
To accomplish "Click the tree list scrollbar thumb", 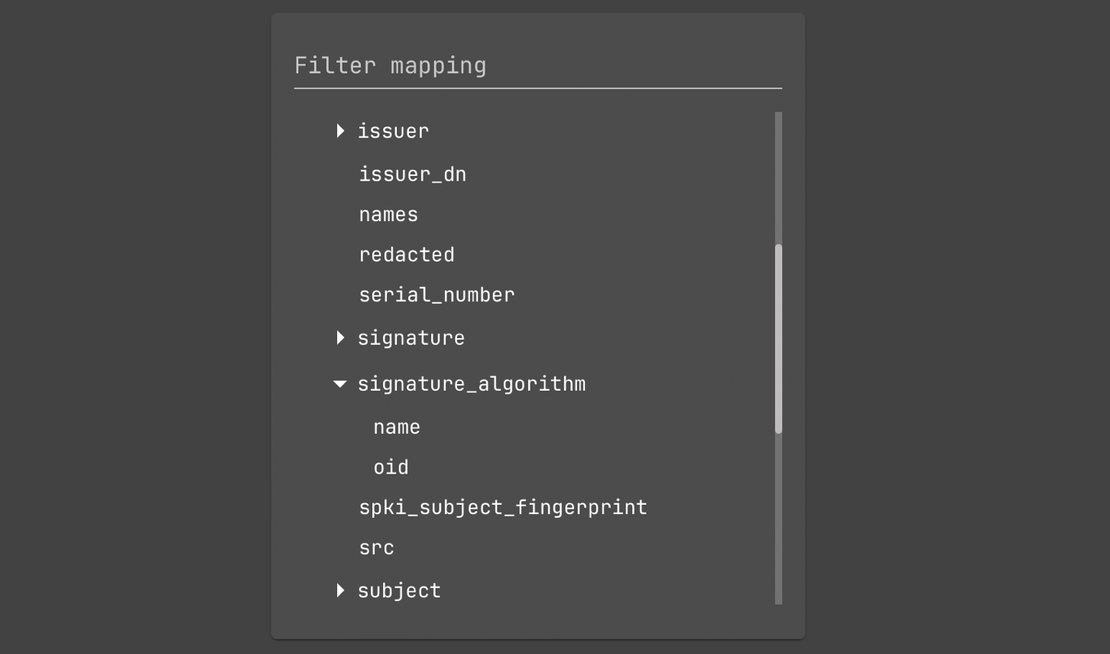I will click(x=778, y=338).
